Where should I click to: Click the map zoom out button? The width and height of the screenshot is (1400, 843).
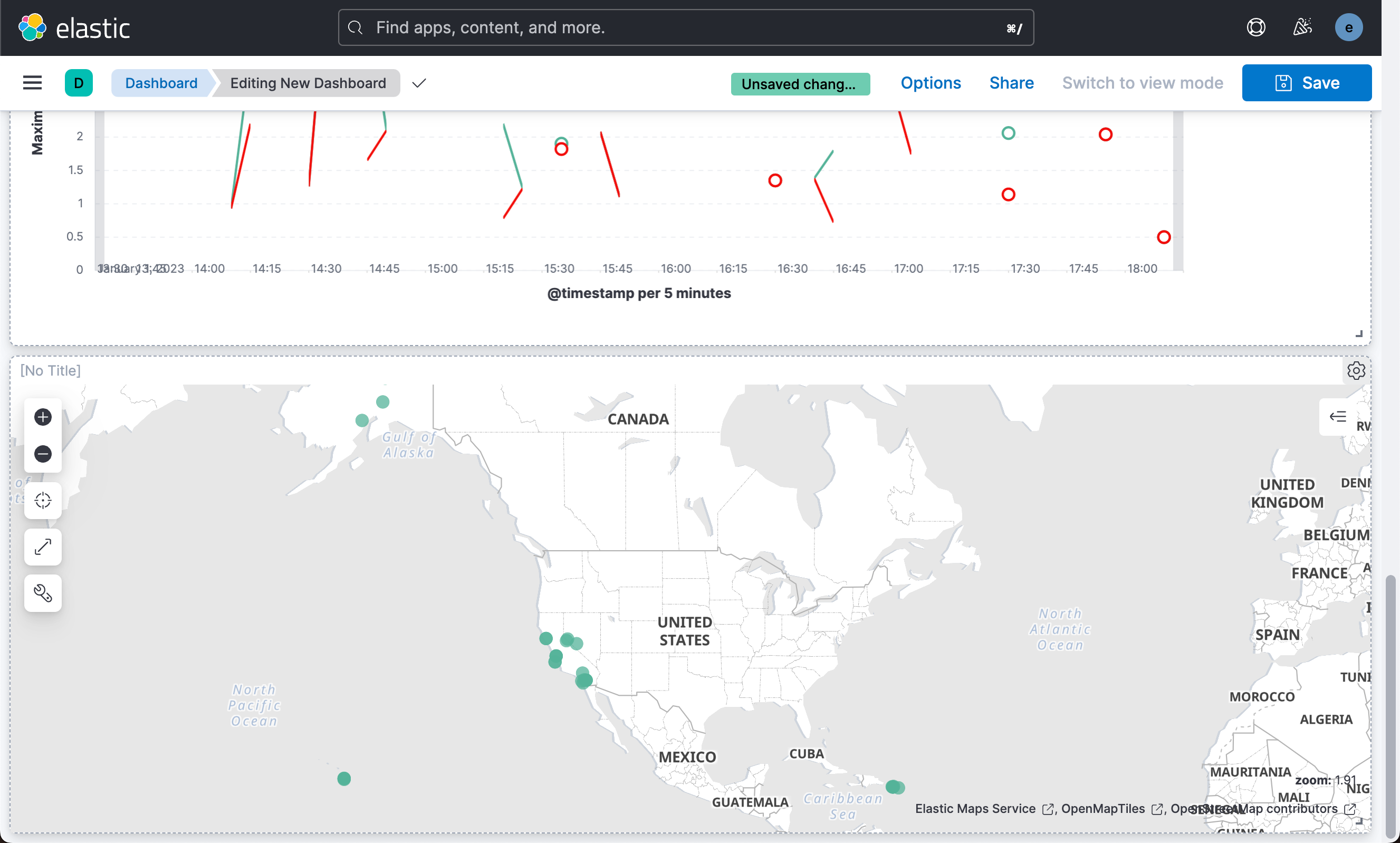(43, 454)
